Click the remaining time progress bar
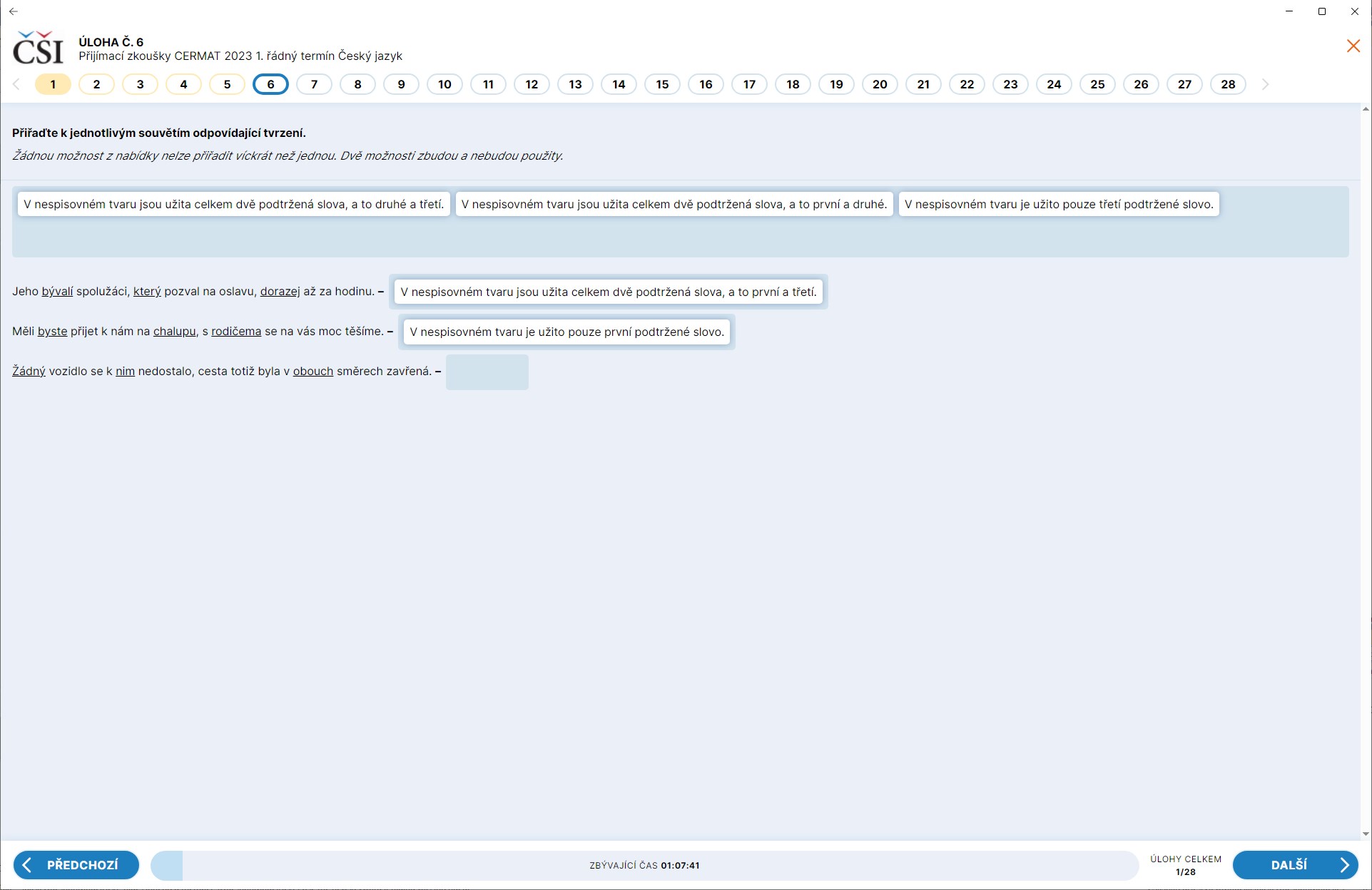Image resolution: width=1372 pixels, height=890 pixels. [644, 865]
